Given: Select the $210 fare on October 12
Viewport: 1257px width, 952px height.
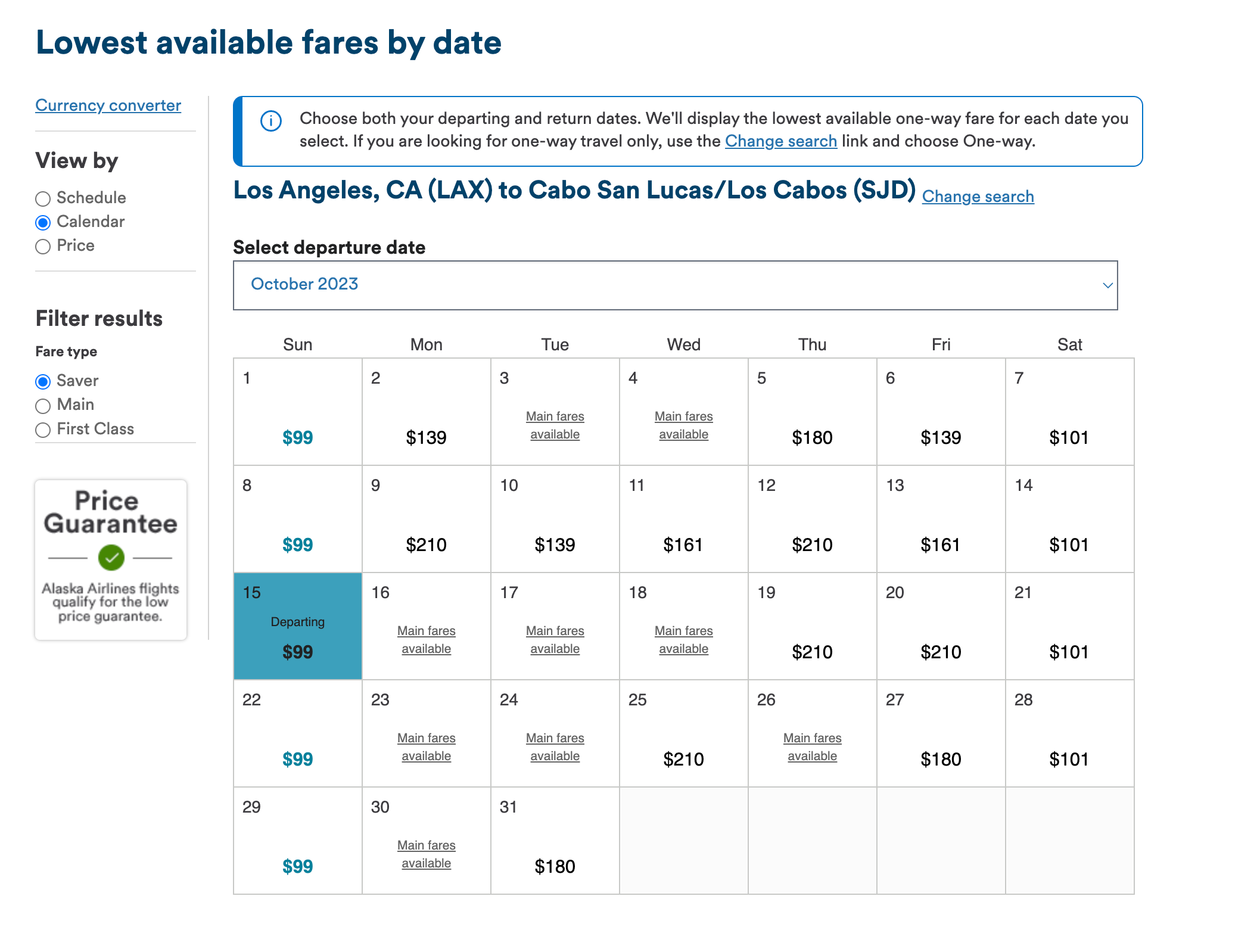Looking at the screenshot, I should pos(812,544).
